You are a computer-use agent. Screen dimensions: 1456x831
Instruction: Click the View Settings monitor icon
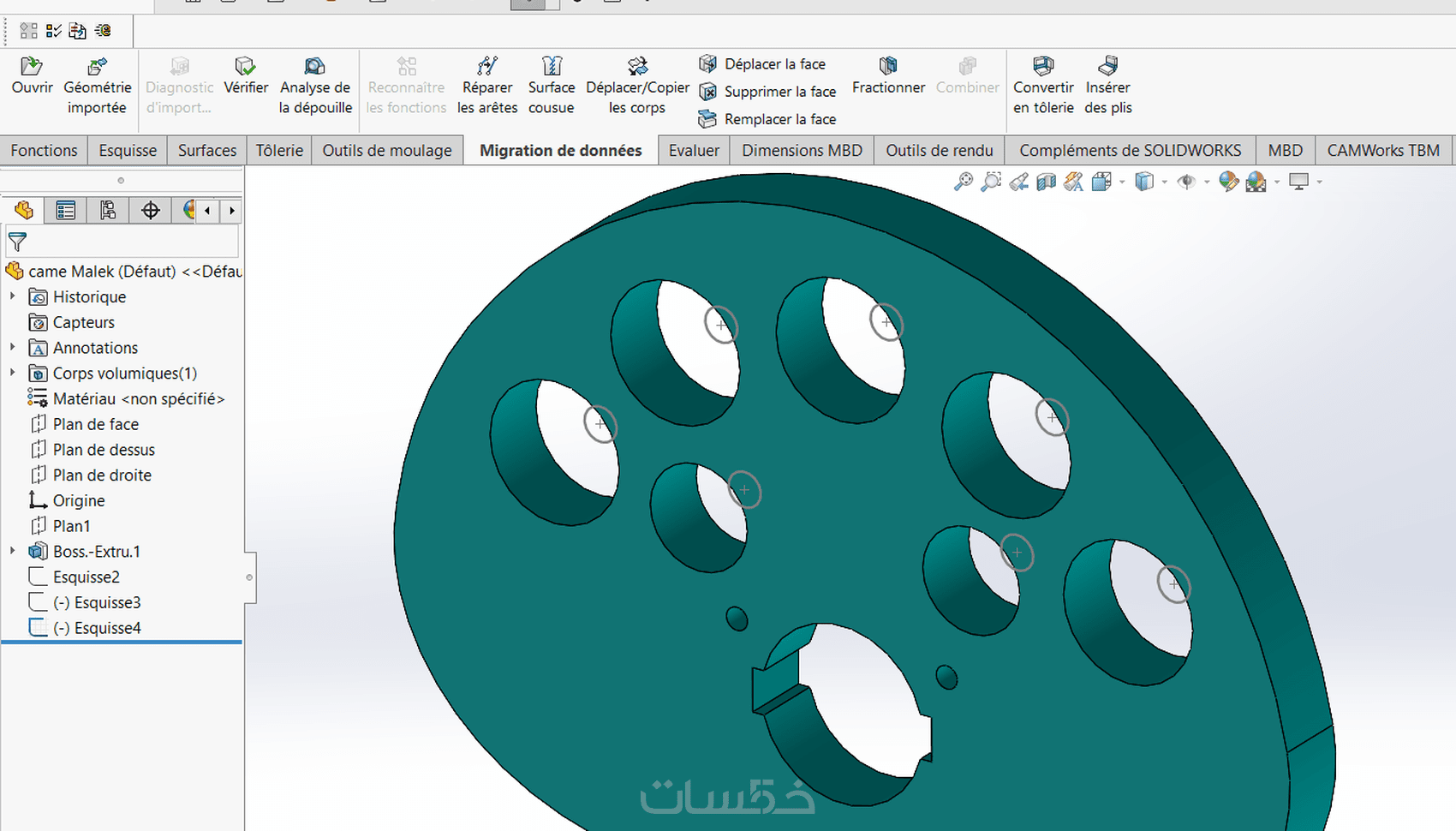point(1299,182)
